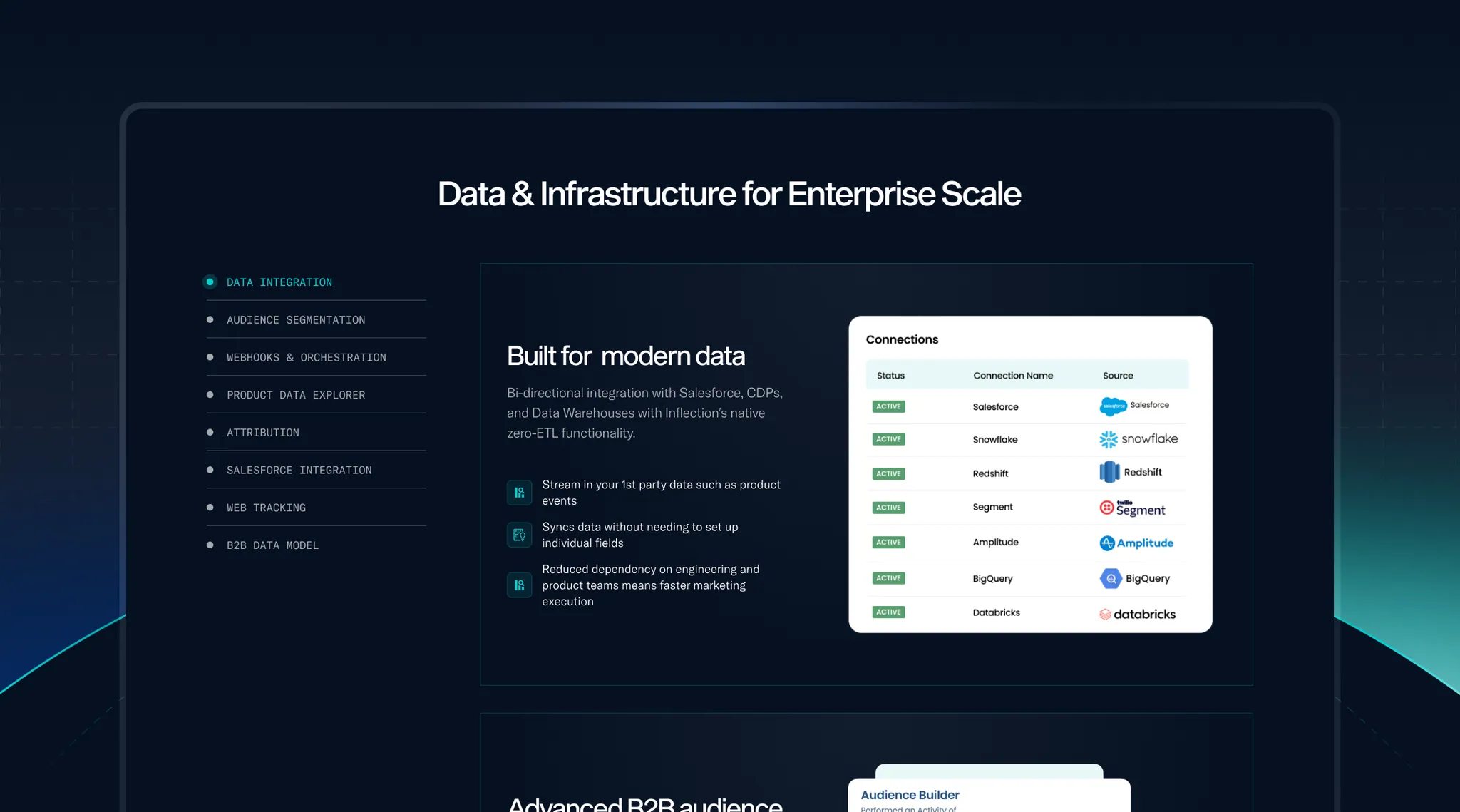1460x812 pixels.
Task: Click the Snowflake logo icon
Action: (x=1109, y=439)
